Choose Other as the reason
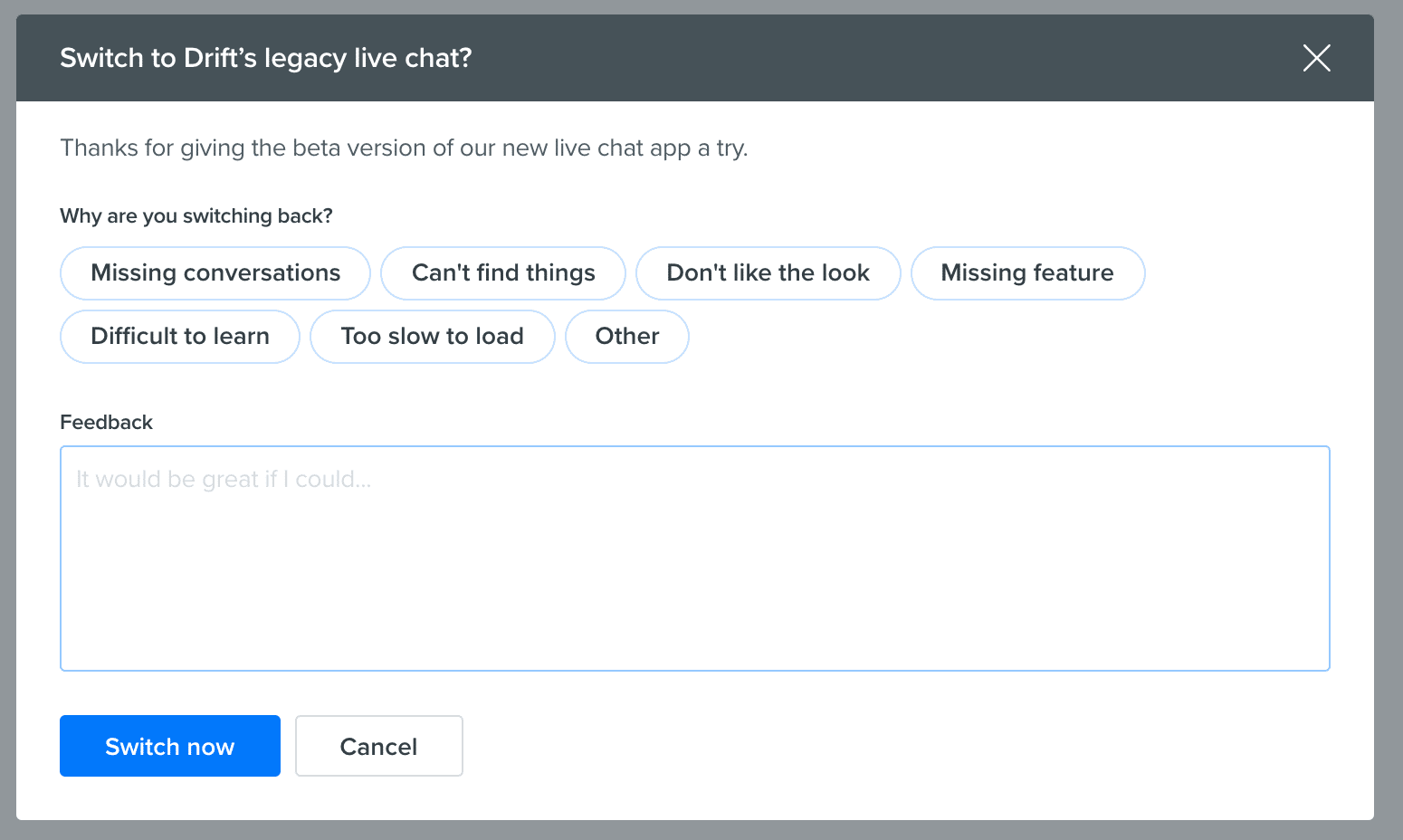Viewport: 1403px width, 840px height. click(x=627, y=337)
